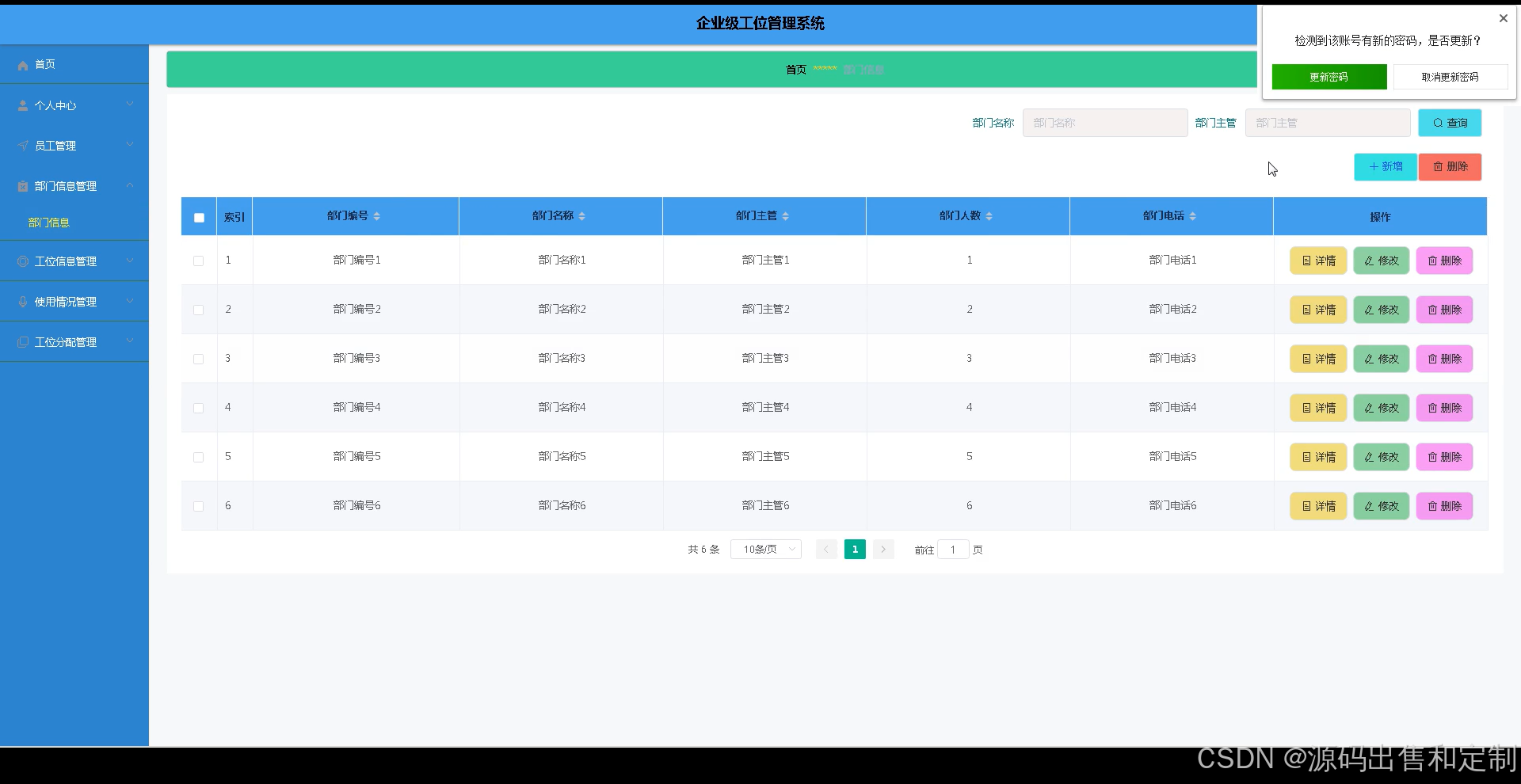1521x784 pixels.
Task: Sort table by 部门编号 column arrows
Action: (377, 216)
